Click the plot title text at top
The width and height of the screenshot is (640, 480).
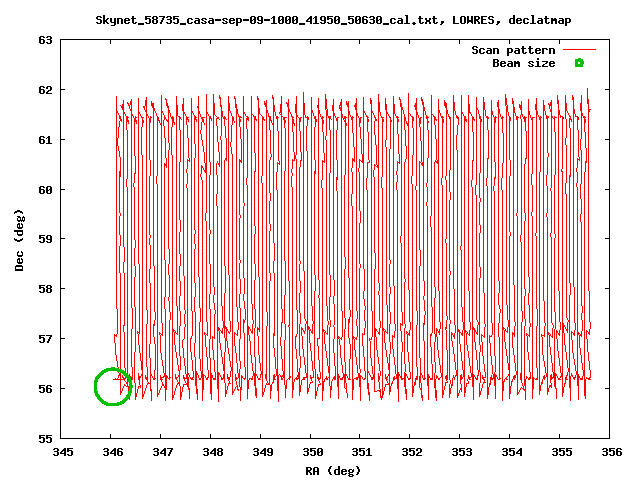point(333,20)
